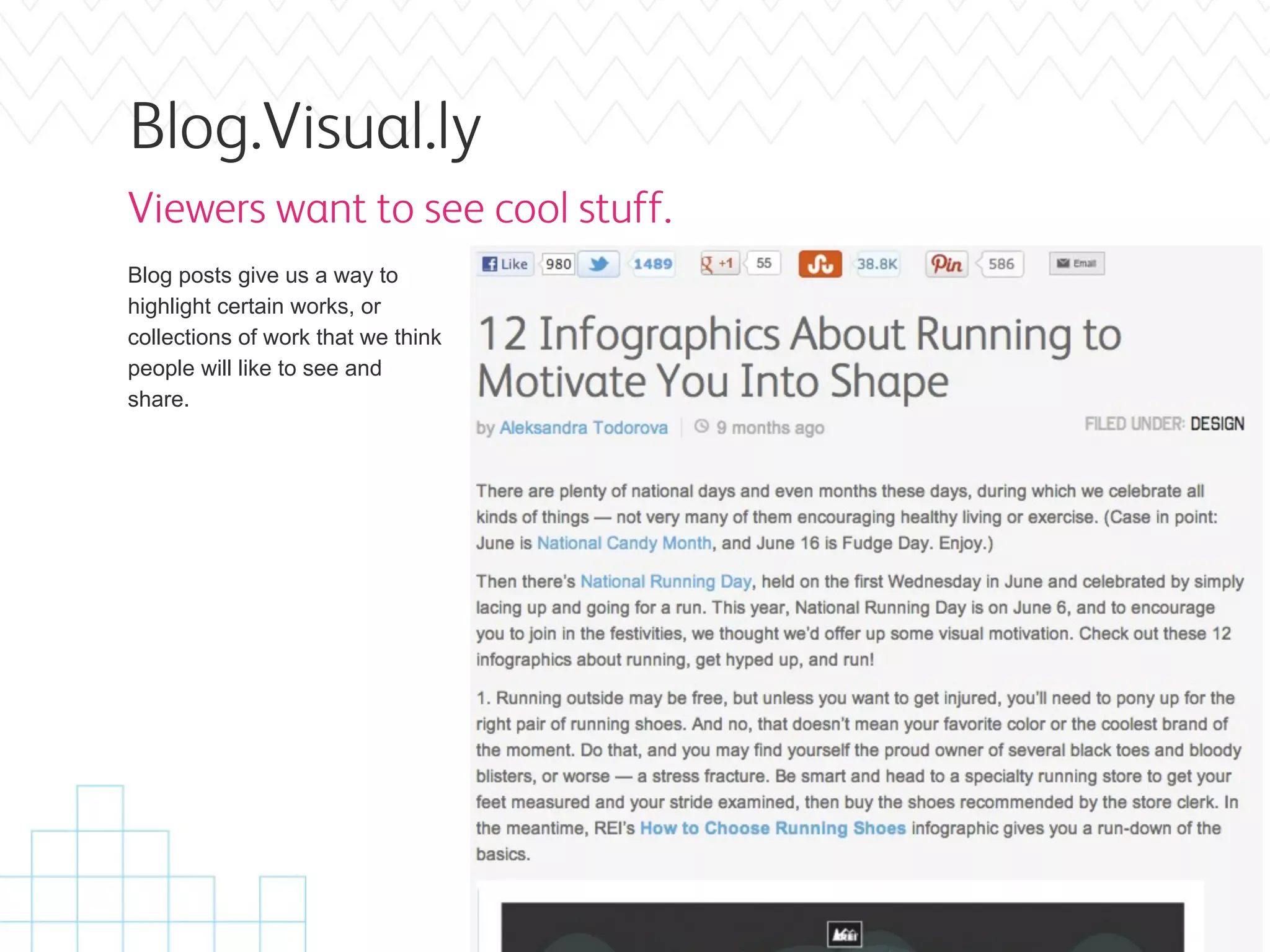
Task: Click the FILED UNDER label
Action: pos(1134,424)
